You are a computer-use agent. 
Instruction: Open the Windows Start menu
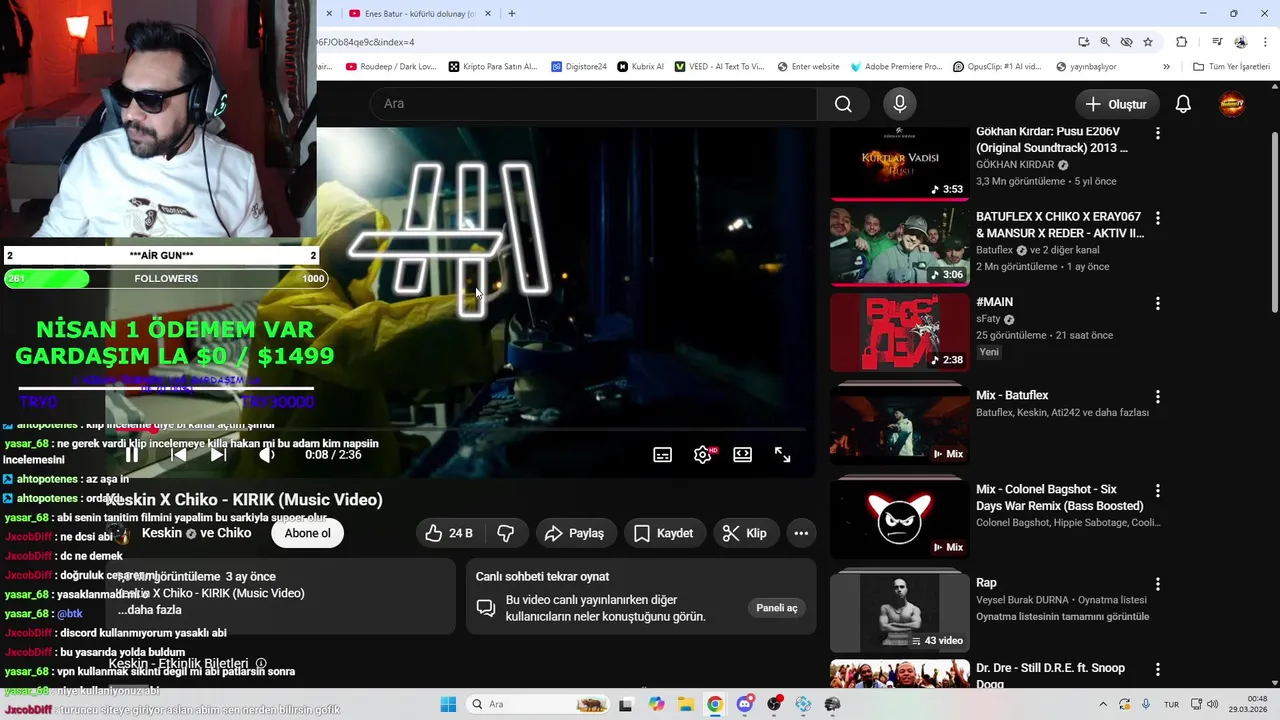point(447,704)
